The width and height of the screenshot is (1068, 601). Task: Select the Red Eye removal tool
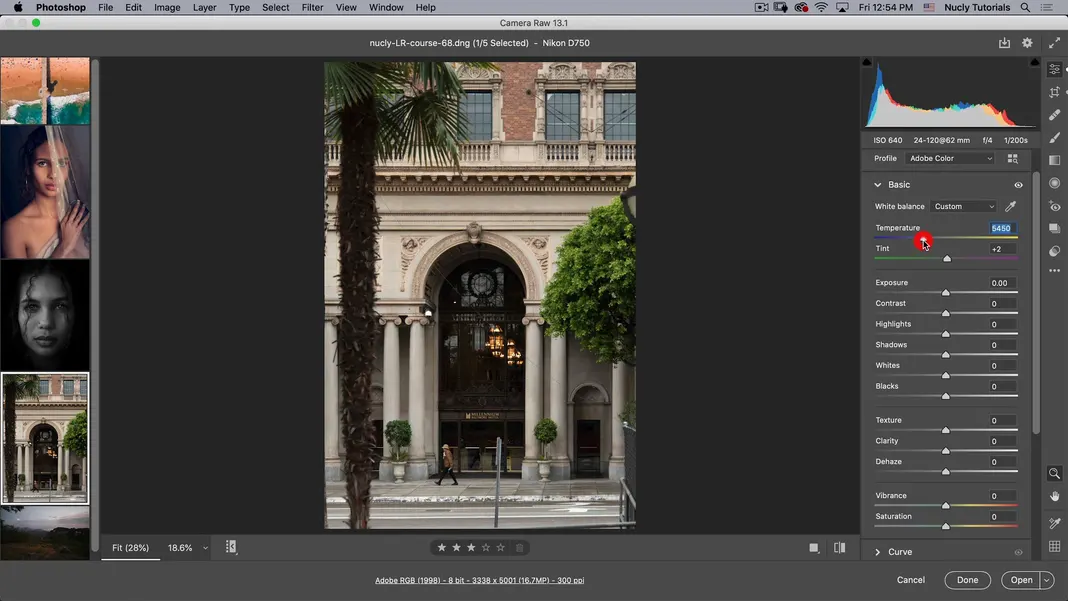[x=1054, y=206]
